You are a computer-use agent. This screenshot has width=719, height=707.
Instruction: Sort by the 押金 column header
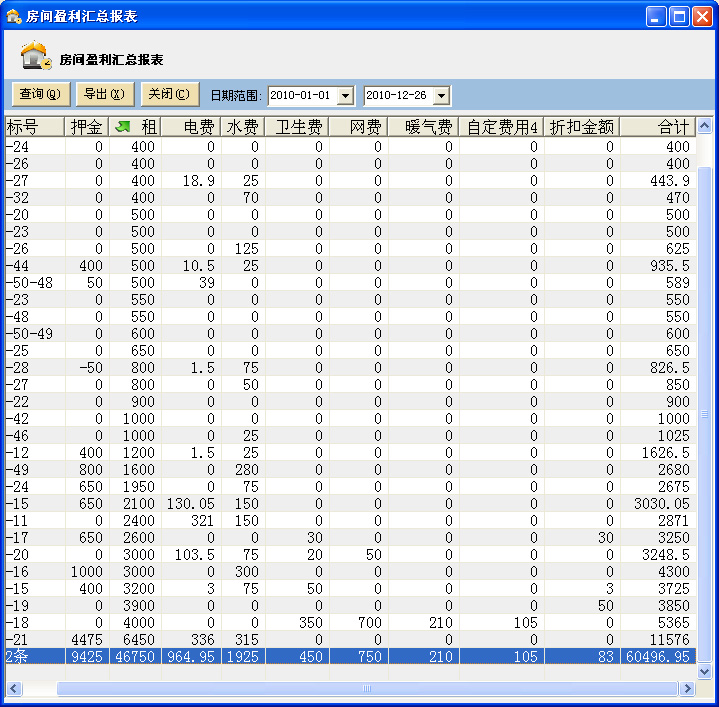tap(87, 127)
